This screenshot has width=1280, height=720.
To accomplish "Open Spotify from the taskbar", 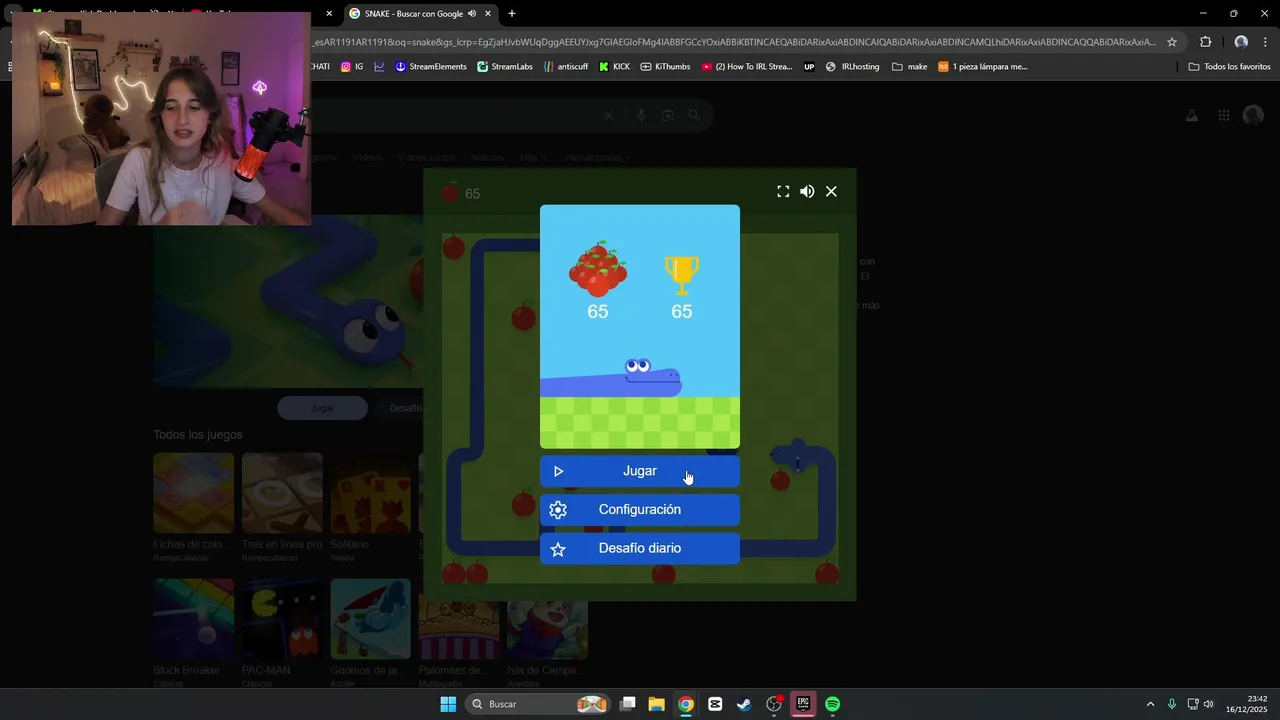I will pyautogui.click(x=832, y=704).
